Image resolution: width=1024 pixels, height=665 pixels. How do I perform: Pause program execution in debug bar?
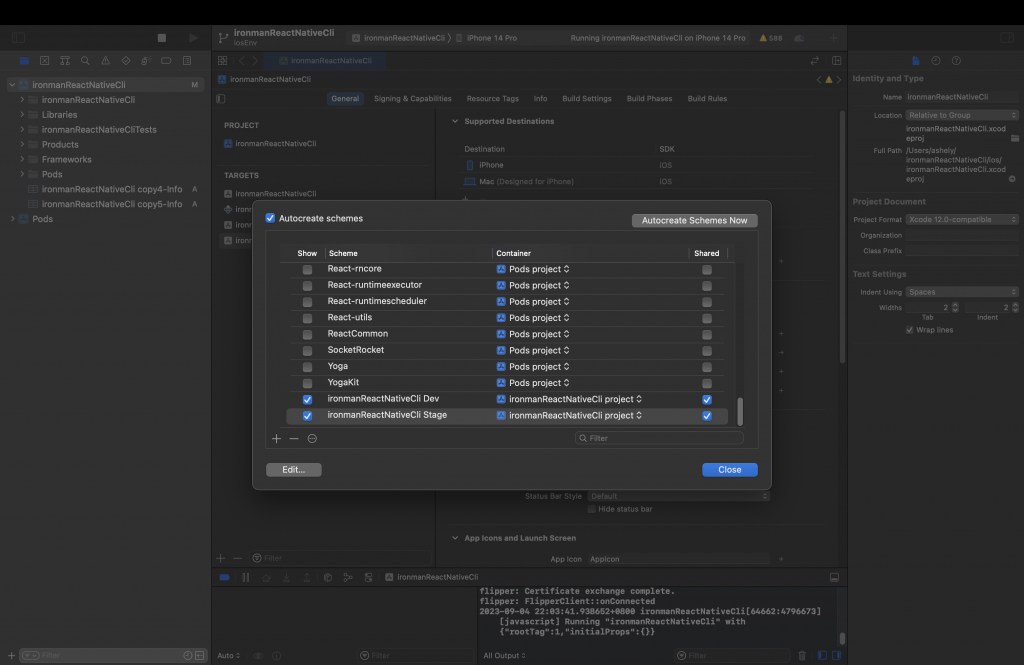point(246,577)
